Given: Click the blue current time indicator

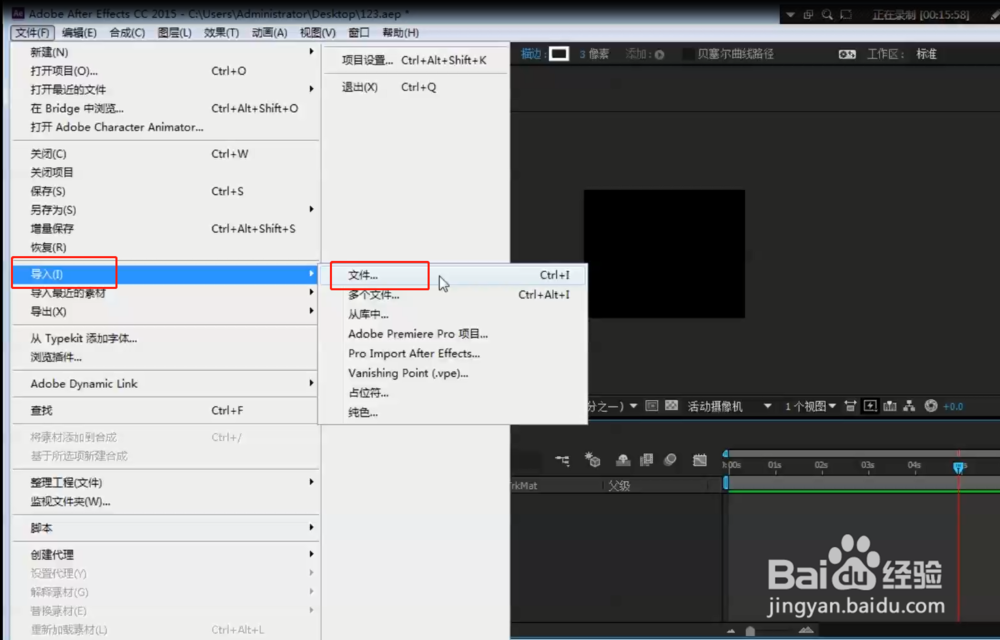Looking at the screenshot, I should pyautogui.click(x=958, y=467).
